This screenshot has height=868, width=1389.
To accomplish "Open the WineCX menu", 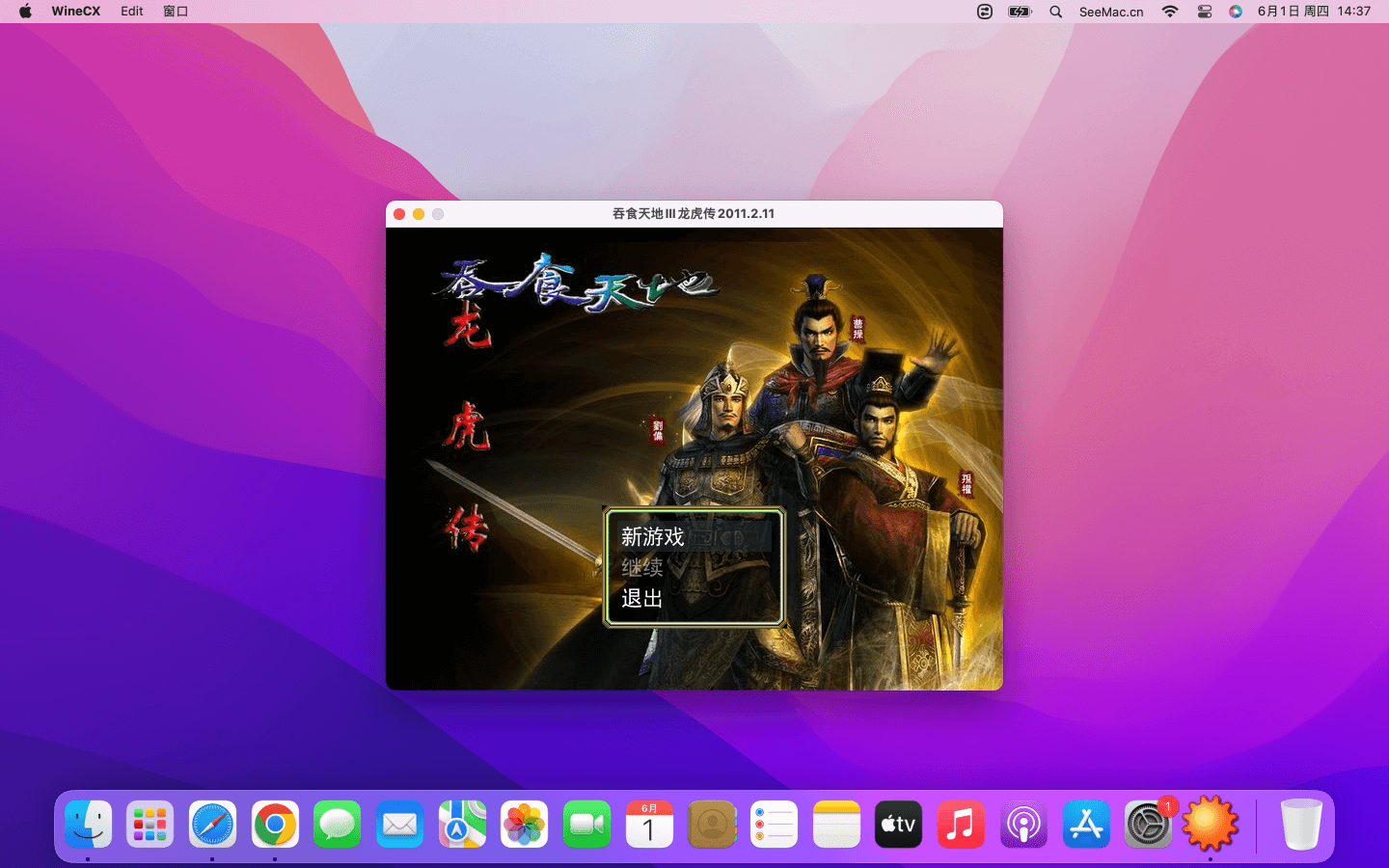I will click(x=75, y=12).
